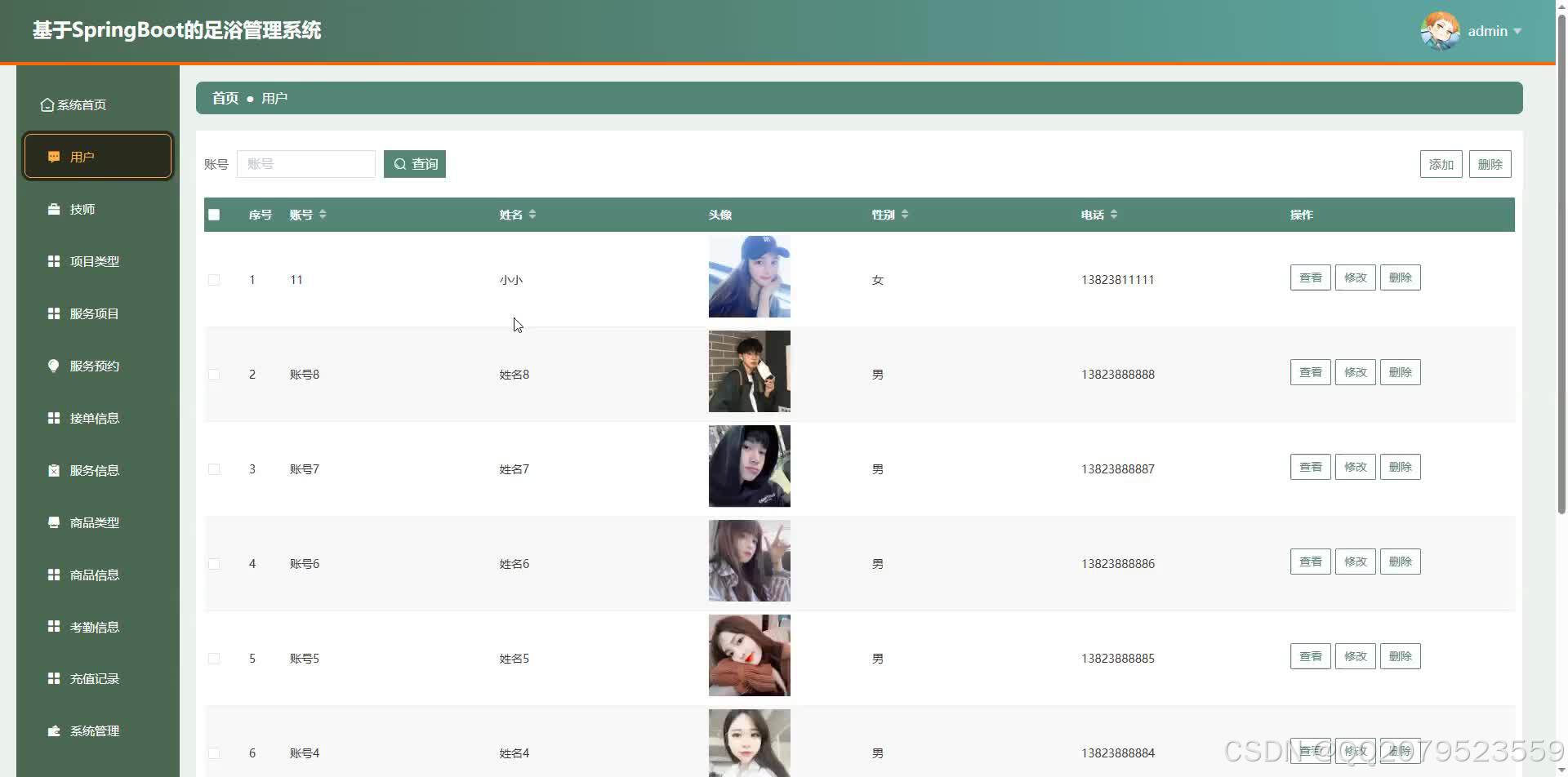Sort by 账号 column arrows
Image resolution: width=1568 pixels, height=777 pixels.
323,215
